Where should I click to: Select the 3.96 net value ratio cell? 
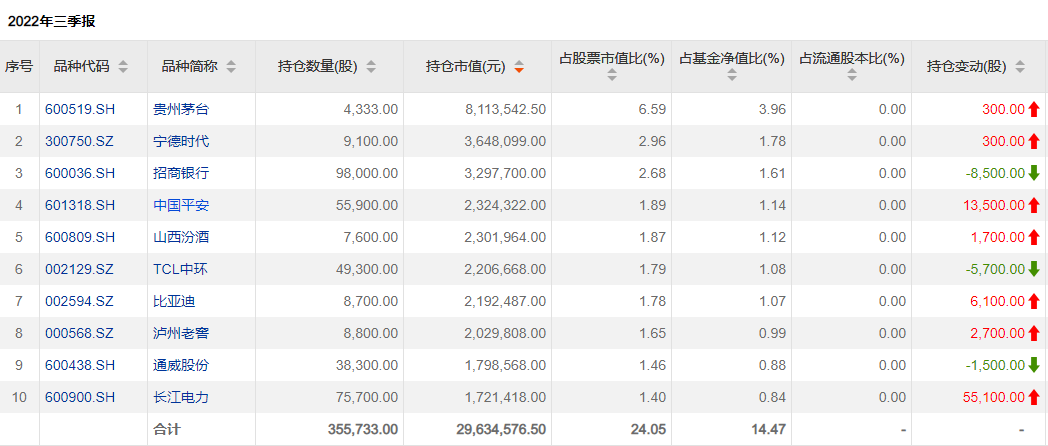point(774,110)
